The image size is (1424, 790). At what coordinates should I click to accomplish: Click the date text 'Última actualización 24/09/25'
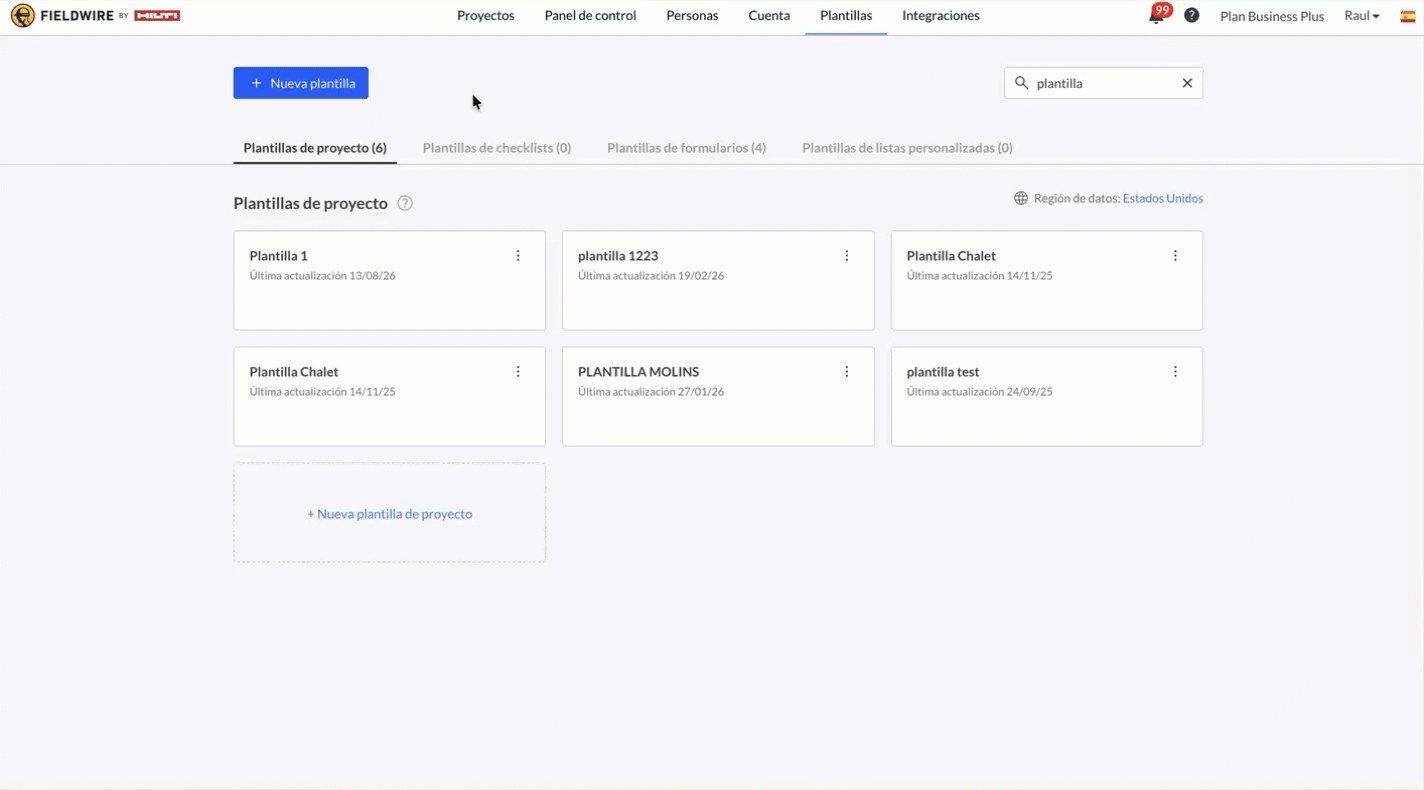coord(980,392)
